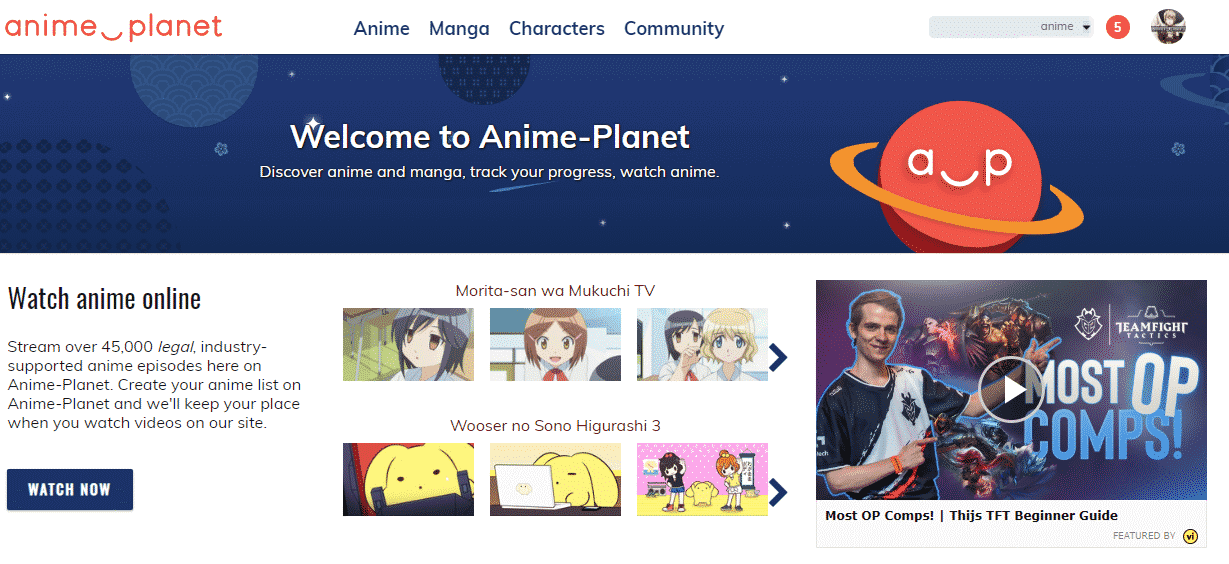The image size is (1229, 564).
Task: Open the Manga menu
Action: coord(459,28)
